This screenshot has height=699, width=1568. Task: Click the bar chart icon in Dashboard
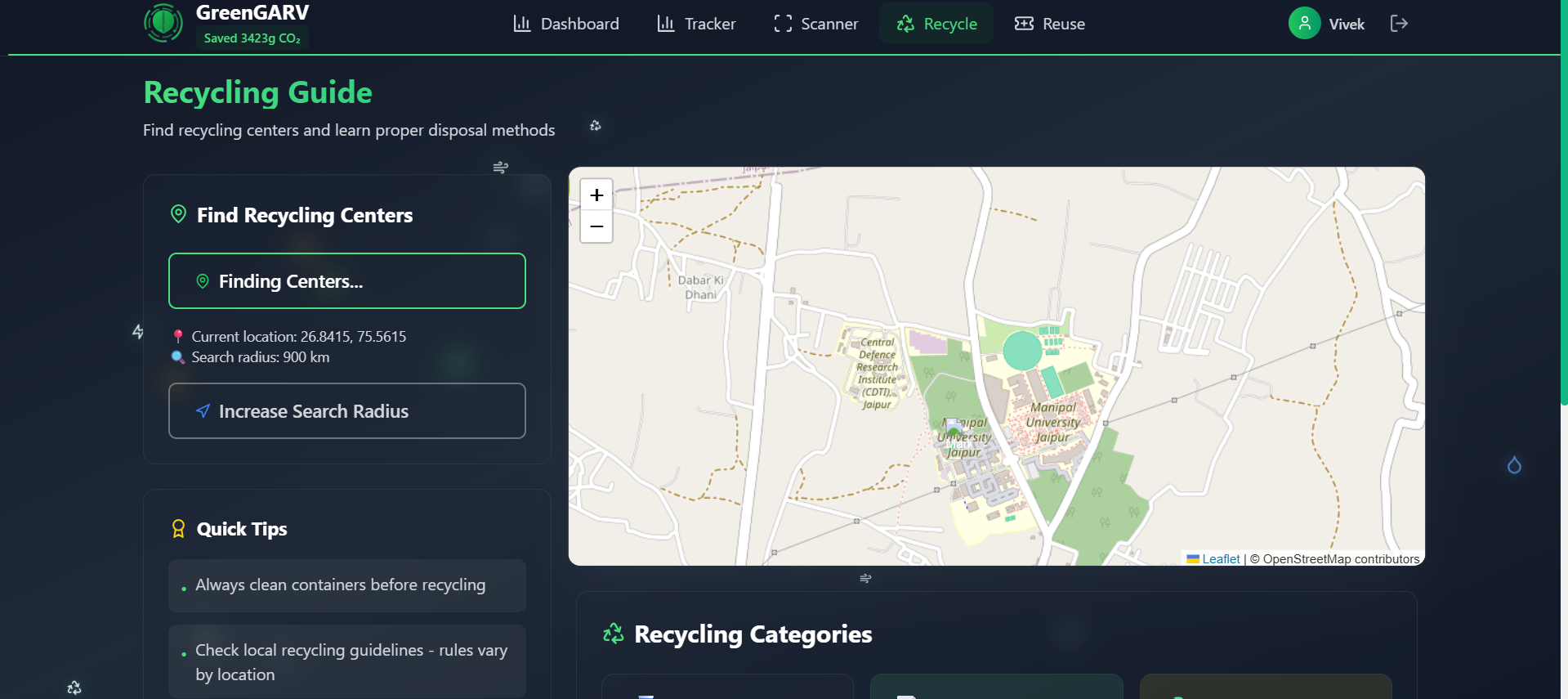[x=522, y=24]
